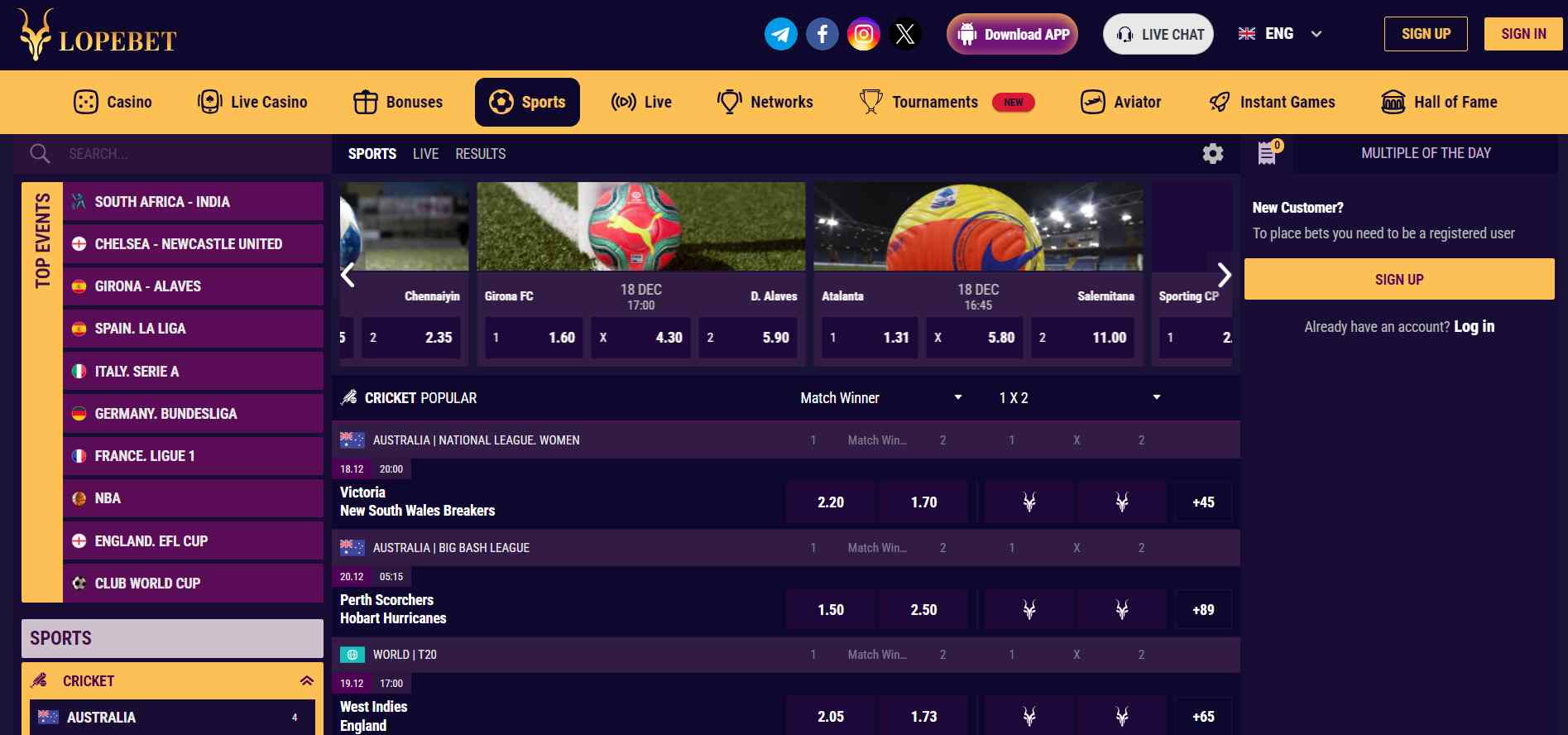Select Hobart Hurricanes odds 2.50
The width and height of the screenshot is (1568, 735).
click(x=923, y=609)
